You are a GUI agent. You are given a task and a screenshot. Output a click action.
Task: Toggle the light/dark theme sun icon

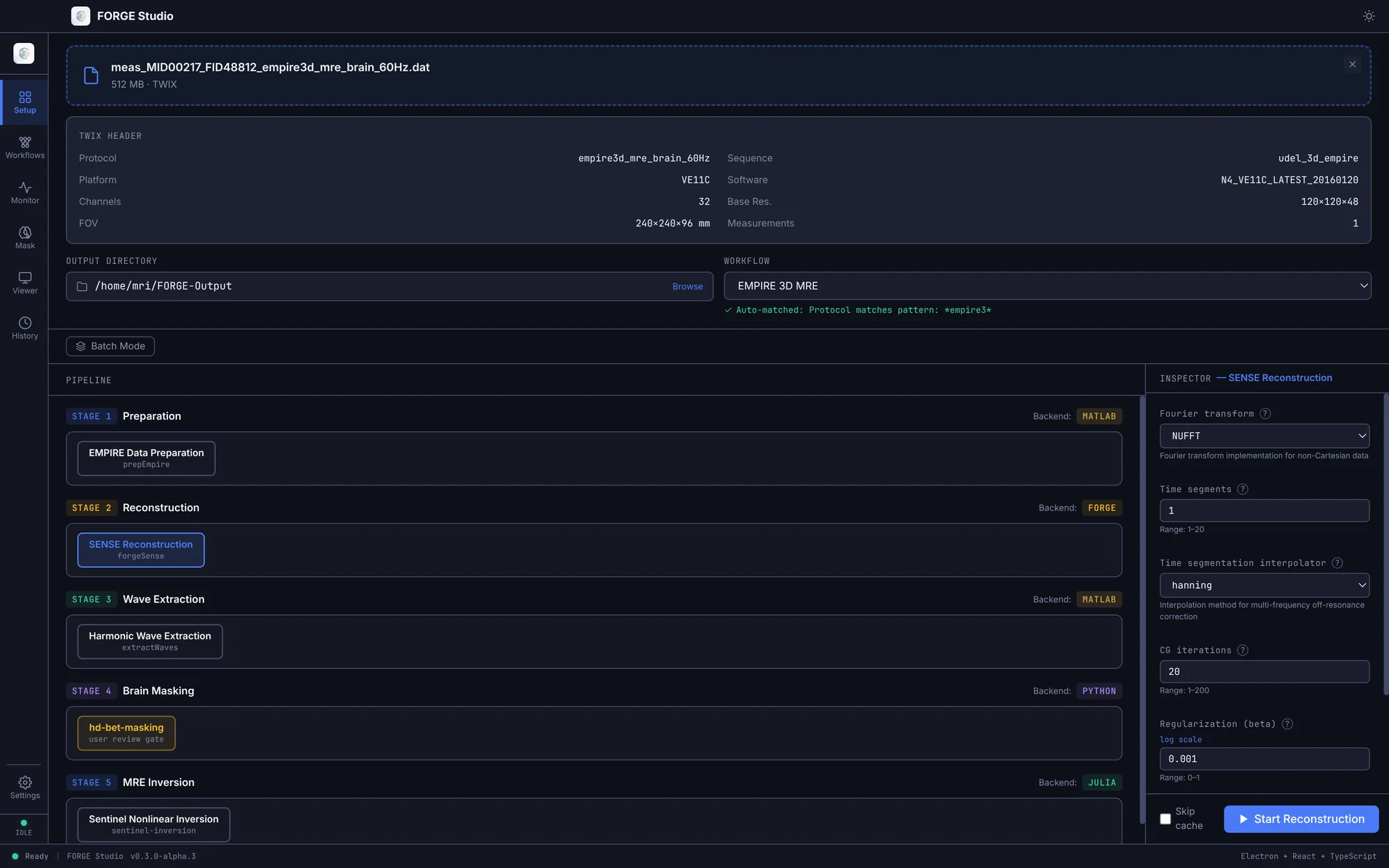1368,16
